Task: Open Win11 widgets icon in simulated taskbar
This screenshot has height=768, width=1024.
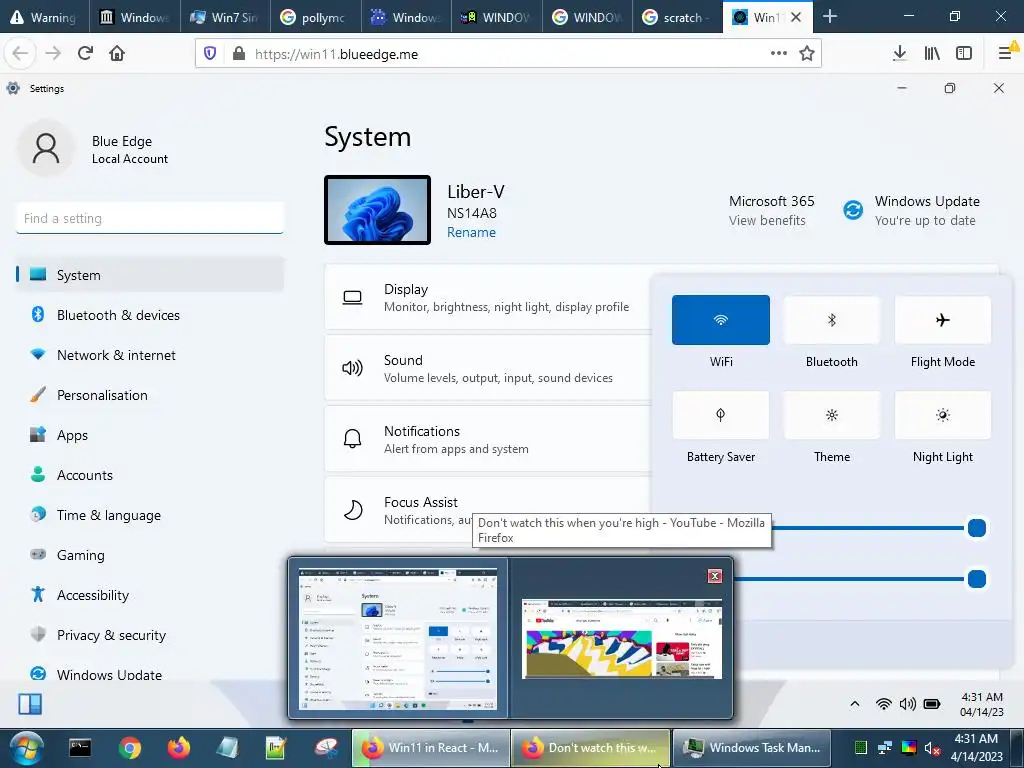Action: [x=30, y=704]
